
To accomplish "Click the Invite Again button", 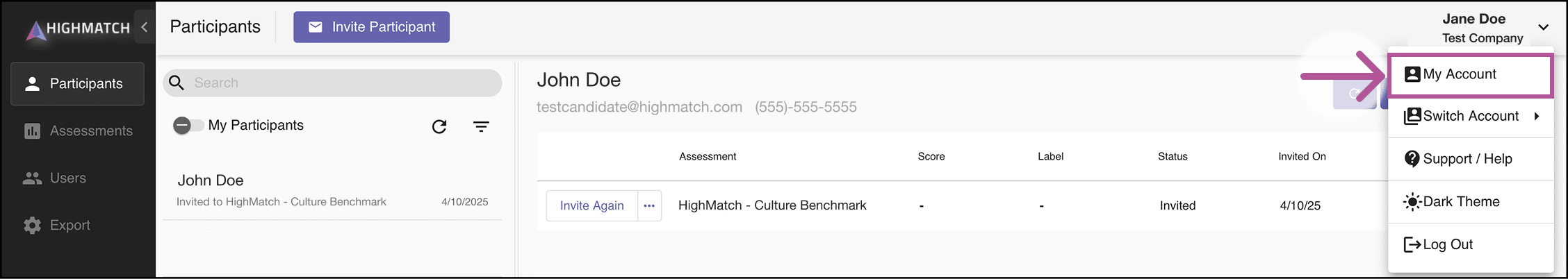I will [592, 205].
